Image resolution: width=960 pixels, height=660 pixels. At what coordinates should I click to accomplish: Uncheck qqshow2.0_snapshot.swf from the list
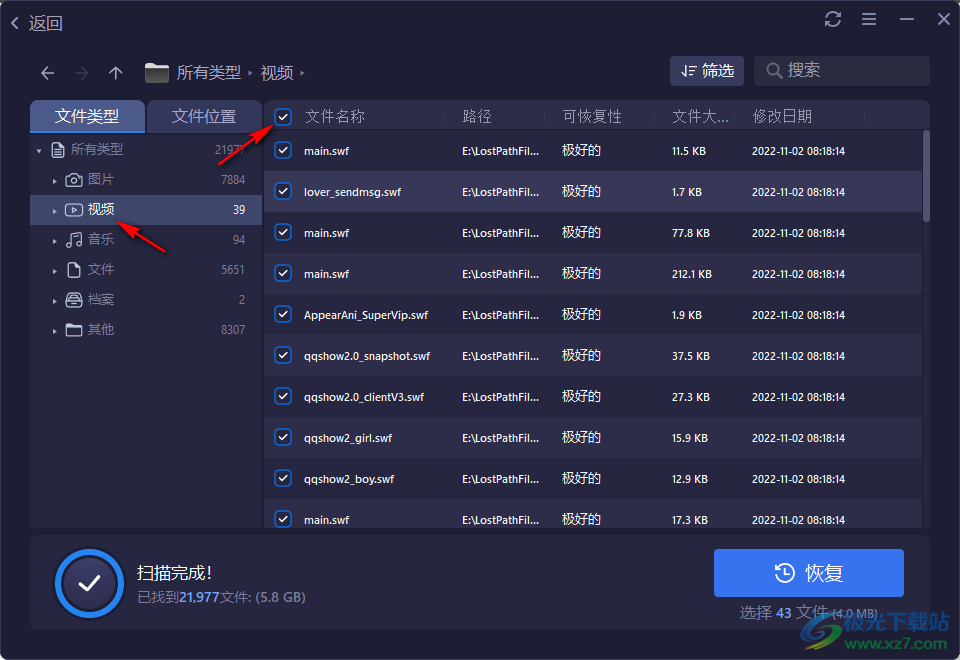point(283,355)
